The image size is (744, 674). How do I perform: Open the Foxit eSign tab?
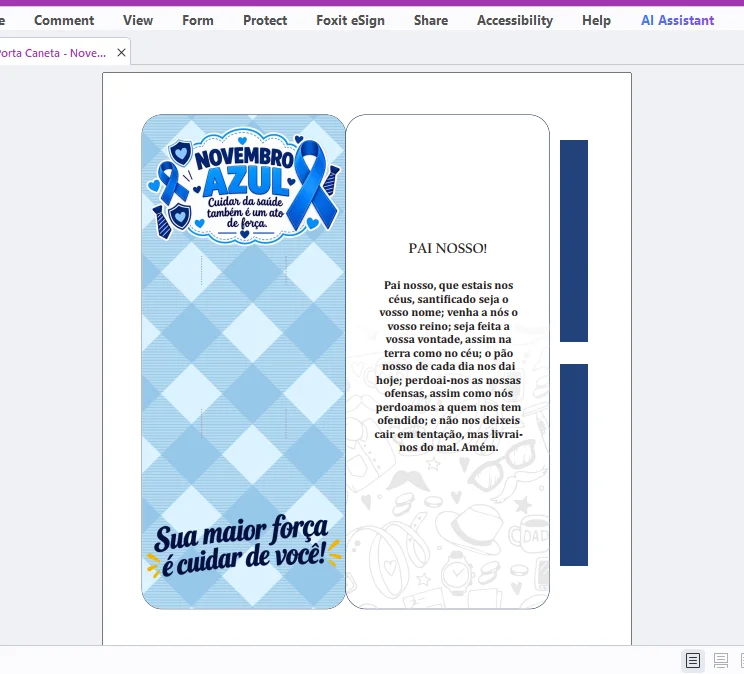[x=351, y=20]
